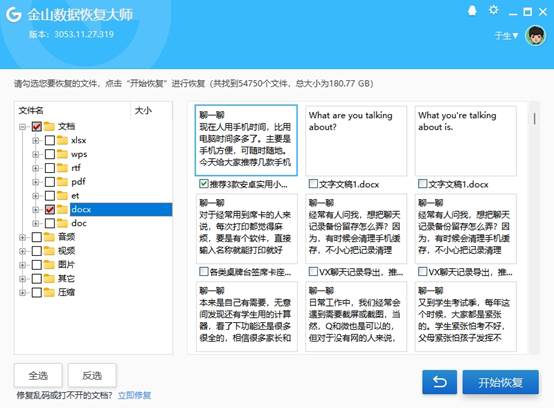Click the 音频 folder icon
554x408 pixels.
(x=49, y=237)
